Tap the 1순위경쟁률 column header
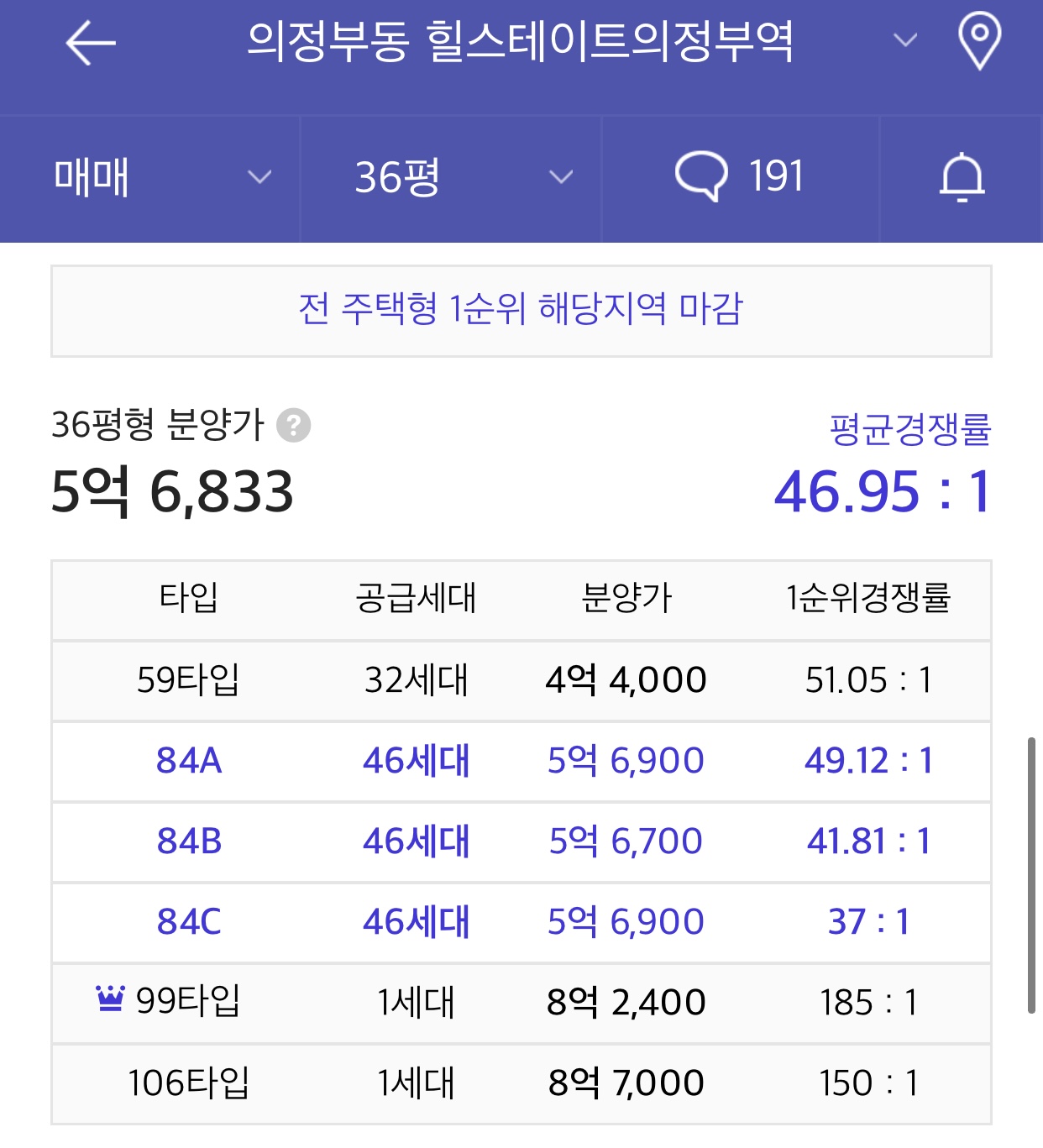The height and width of the screenshot is (1148, 1043). pyautogui.click(x=868, y=598)
